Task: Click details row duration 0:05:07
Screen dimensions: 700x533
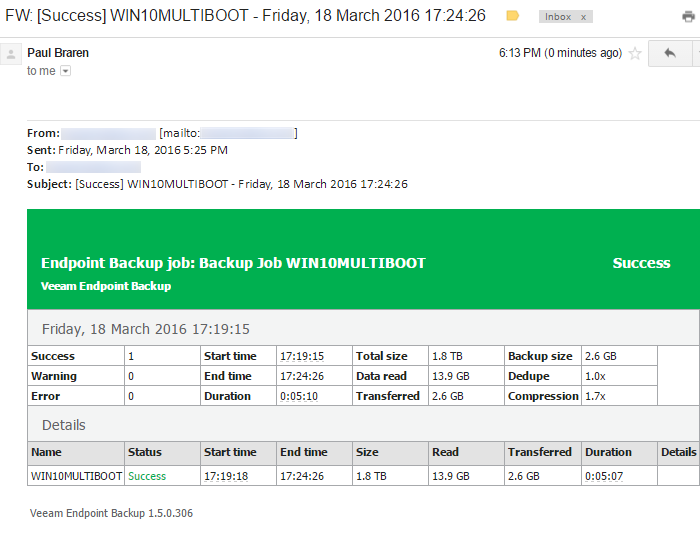Action: click(x=604, y=476)
